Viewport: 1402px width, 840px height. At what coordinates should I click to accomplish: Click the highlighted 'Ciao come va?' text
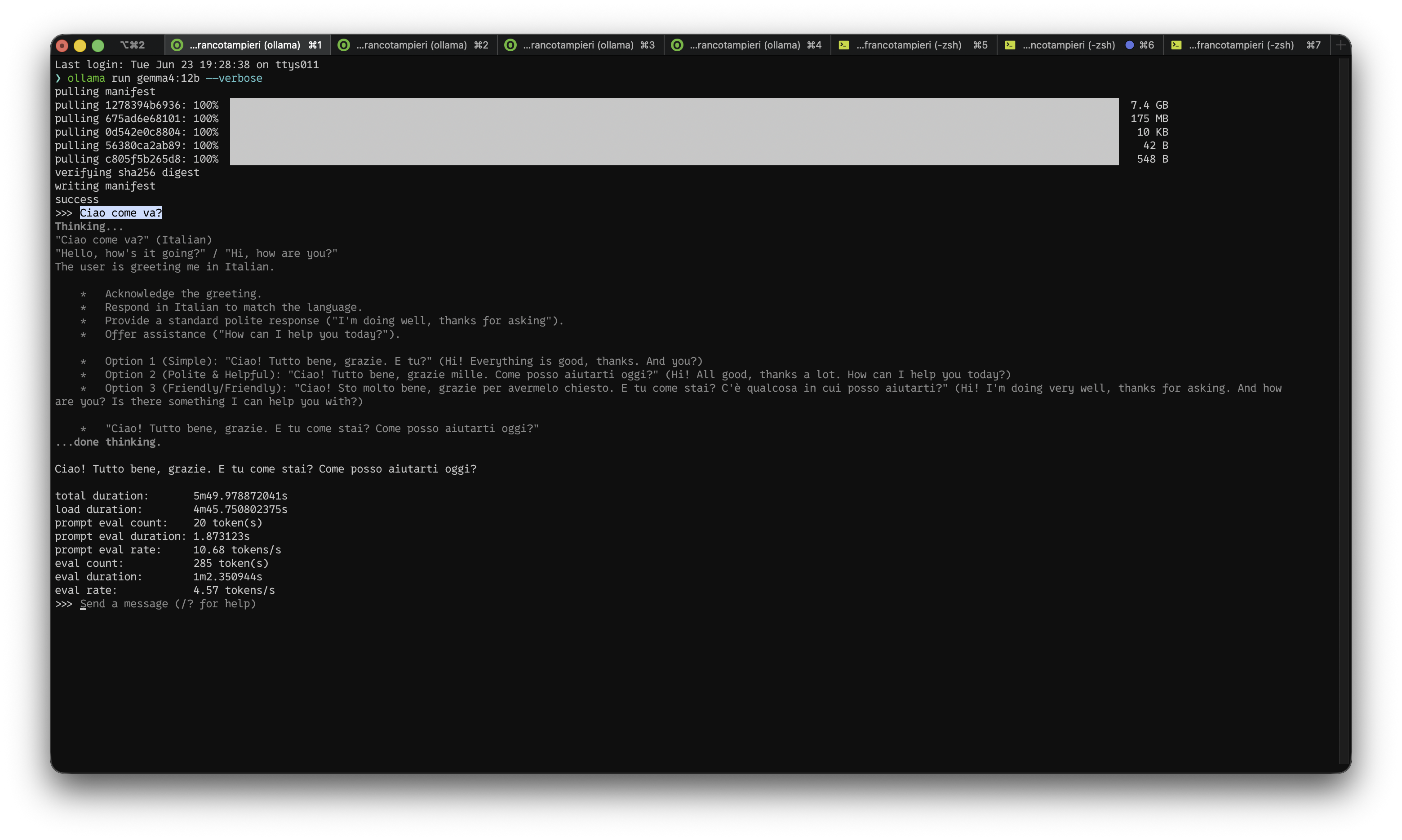coord(120,213)
